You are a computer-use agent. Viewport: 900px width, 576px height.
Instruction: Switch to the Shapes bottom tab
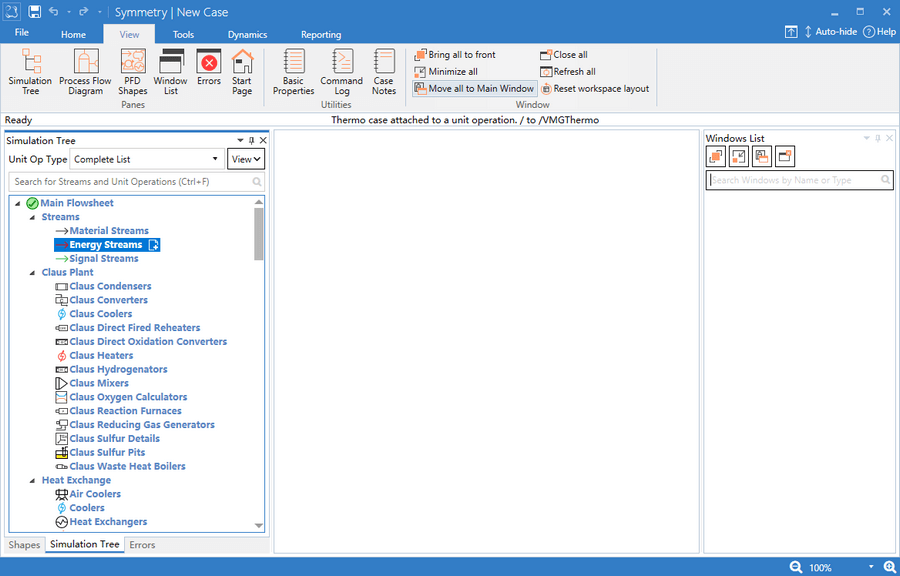pyautogui.click(x=24, y=545)
